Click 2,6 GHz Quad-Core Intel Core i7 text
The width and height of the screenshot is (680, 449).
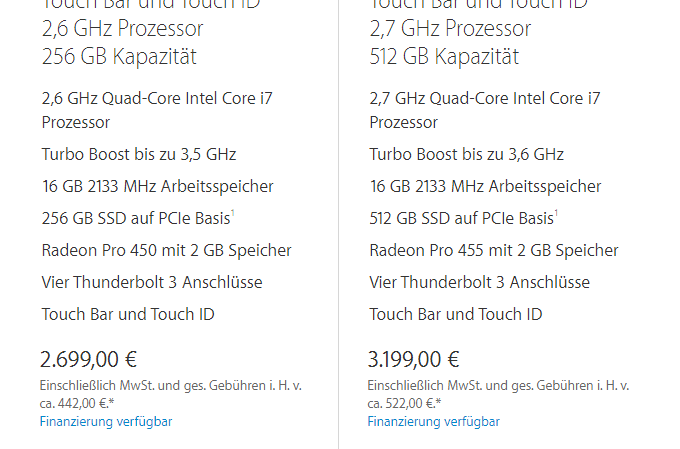(x=157, y=98)
